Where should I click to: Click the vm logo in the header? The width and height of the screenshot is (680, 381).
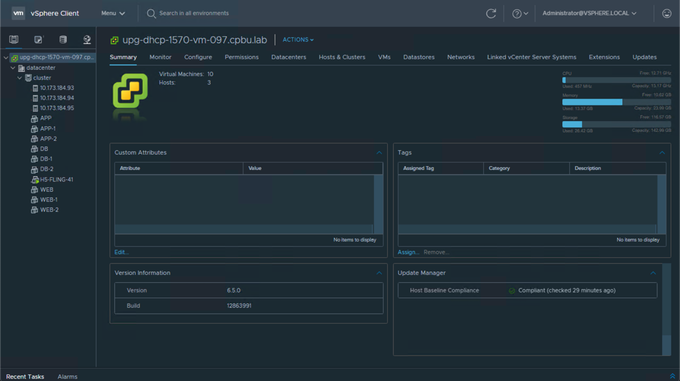pos(18,13)
